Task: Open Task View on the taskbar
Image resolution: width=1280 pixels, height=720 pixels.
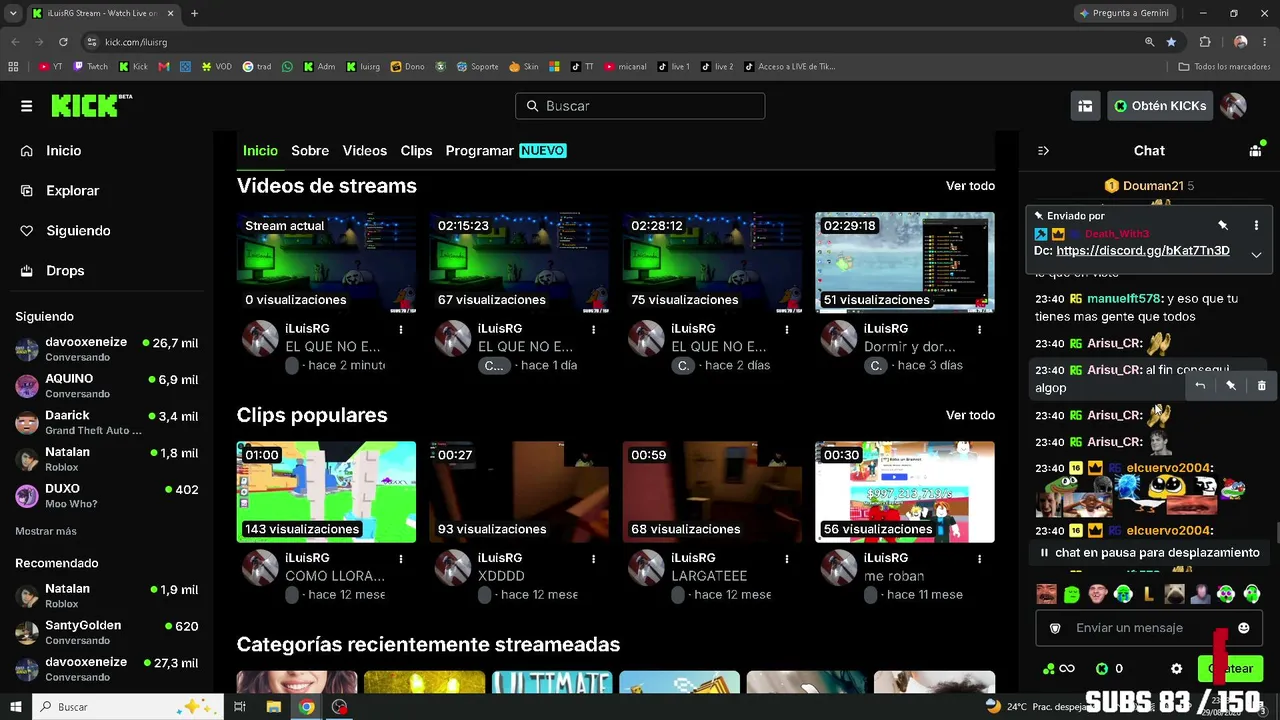Action: click(240, 707)
